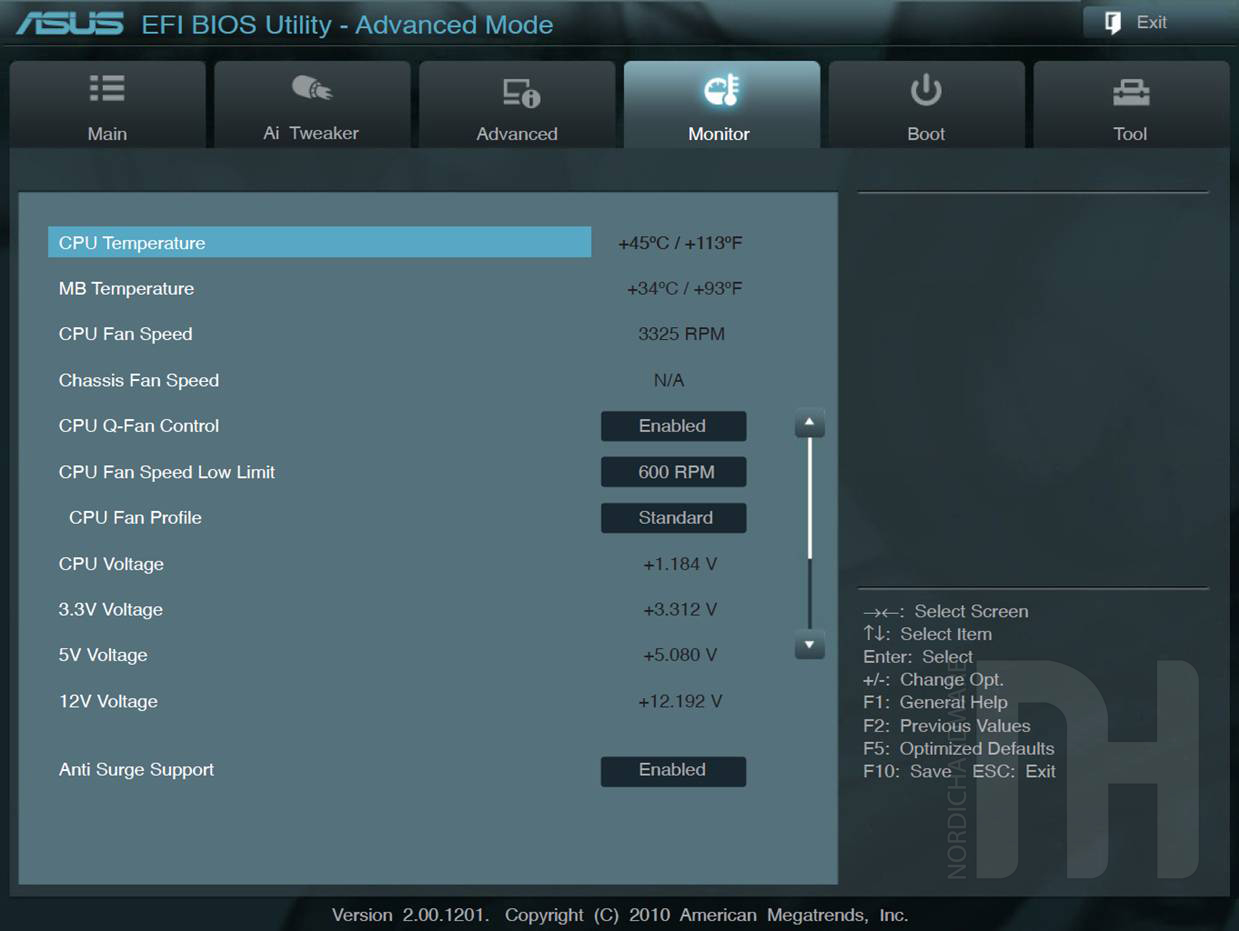This screenshot has height=931, width=1239.
Task: Click the Monitor thermometer icon
Action: pos(720,91)
